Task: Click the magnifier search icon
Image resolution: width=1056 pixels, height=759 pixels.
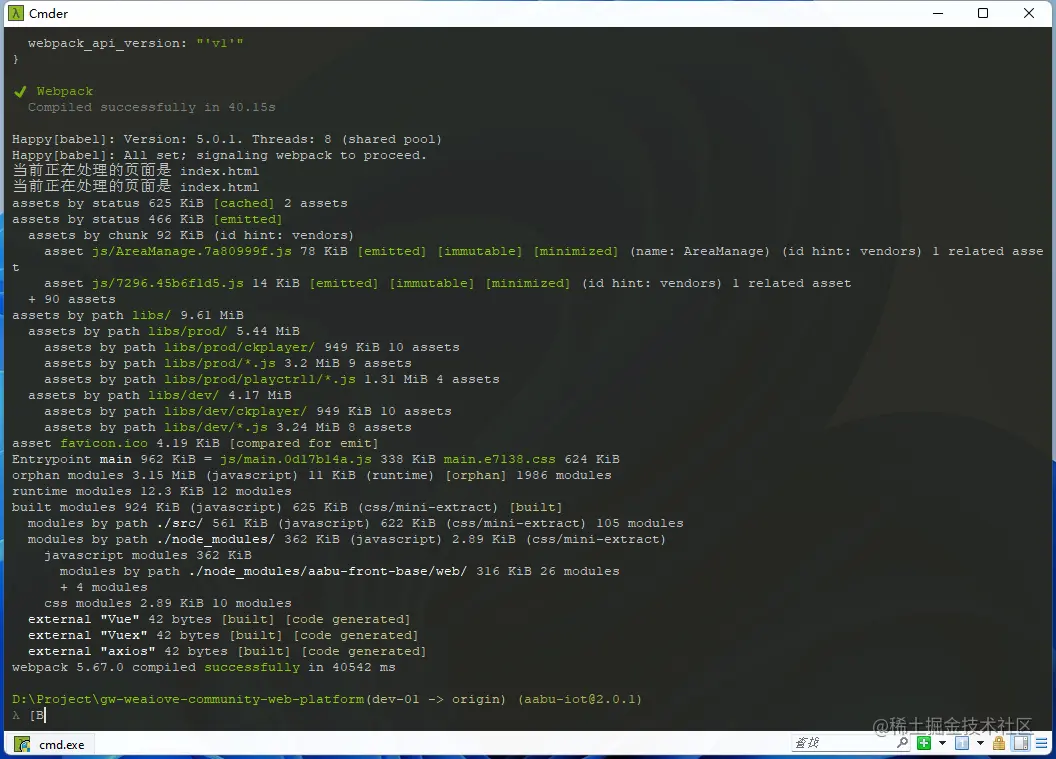Action: (902, 742)
